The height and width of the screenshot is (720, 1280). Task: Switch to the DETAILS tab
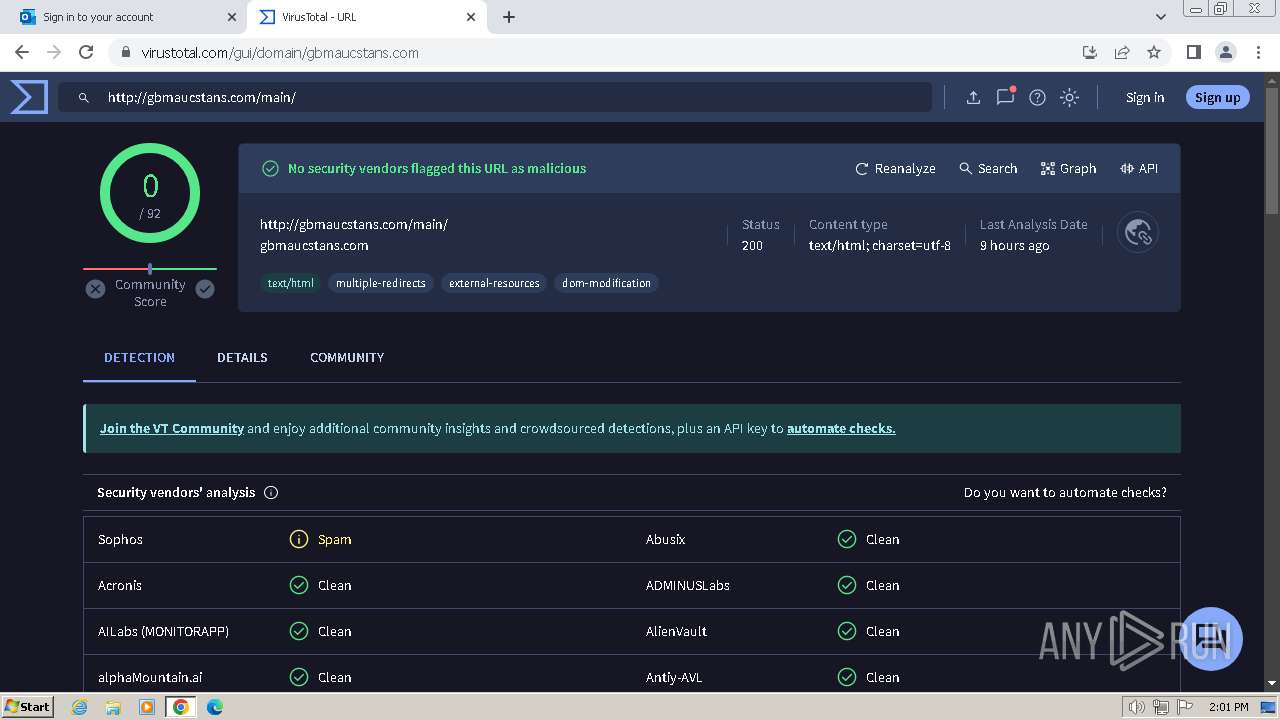coord(242,357)
